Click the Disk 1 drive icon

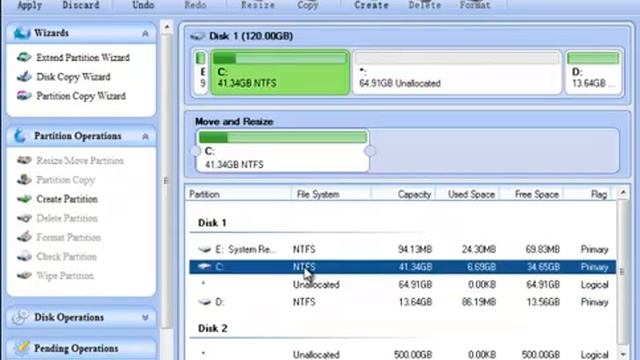point(198,36)
